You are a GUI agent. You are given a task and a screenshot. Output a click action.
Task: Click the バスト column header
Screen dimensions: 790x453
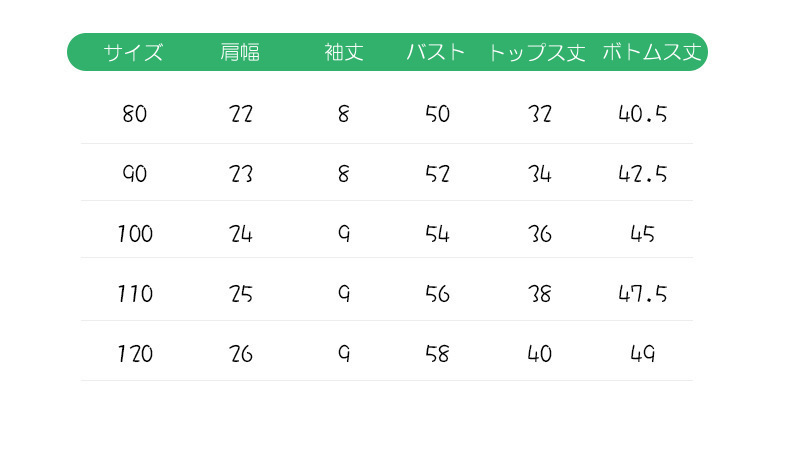click(x=435, y=52)
